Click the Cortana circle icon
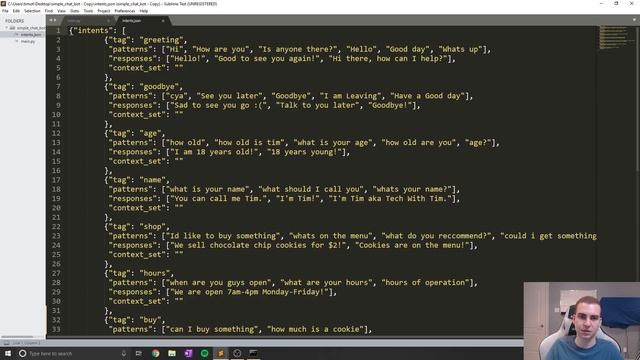Image resolution: width=640 pixels, height=360 pixels. [x=22, y=353]
